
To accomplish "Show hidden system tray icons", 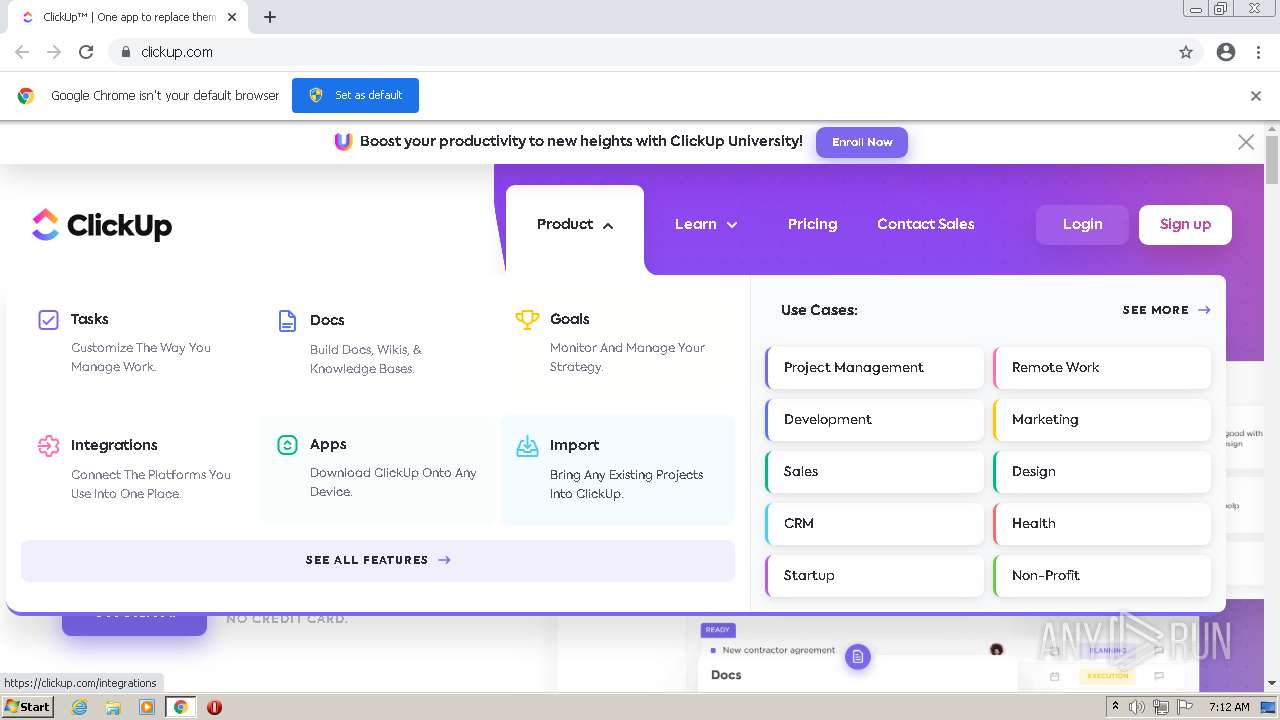I will 1115,707.
